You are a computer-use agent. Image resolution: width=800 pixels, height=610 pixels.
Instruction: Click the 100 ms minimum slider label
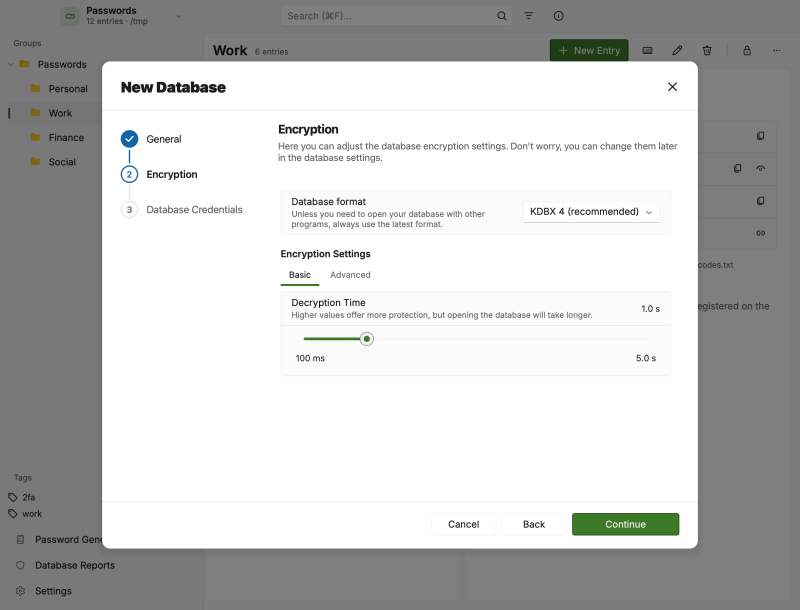(x=310, y=359)
